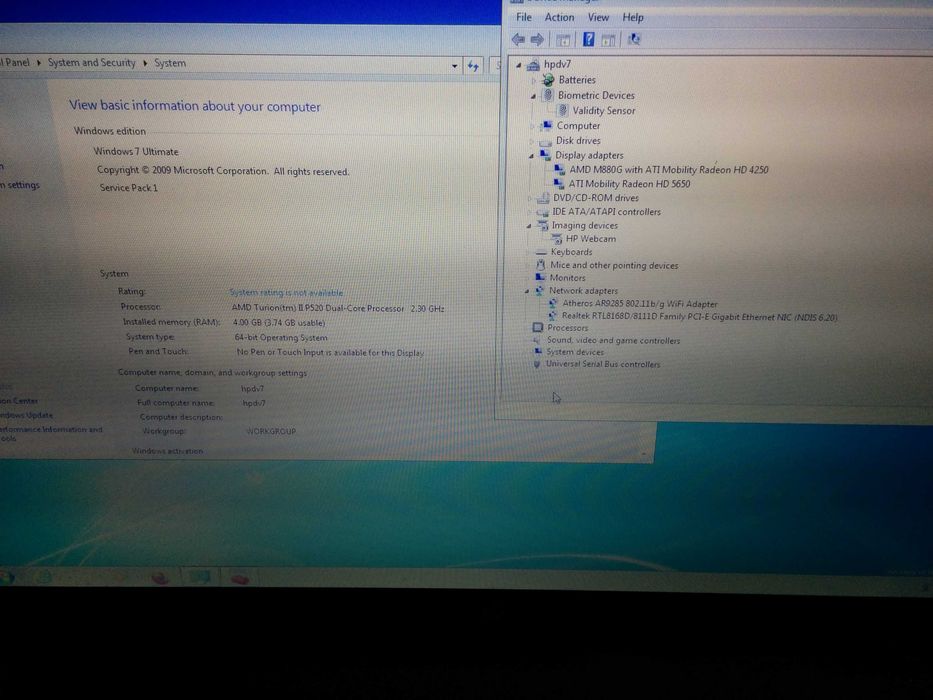Click 'Windows 7 Ultimate' edition text
933x700 pixels.
tap(136, 152)
